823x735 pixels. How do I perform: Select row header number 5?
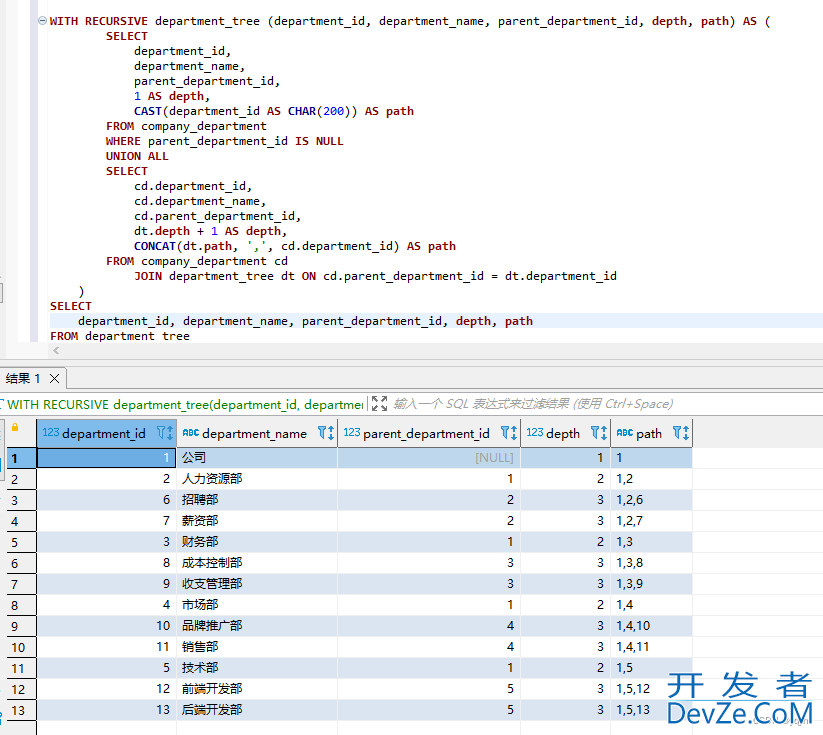click(x=21, y=542)
